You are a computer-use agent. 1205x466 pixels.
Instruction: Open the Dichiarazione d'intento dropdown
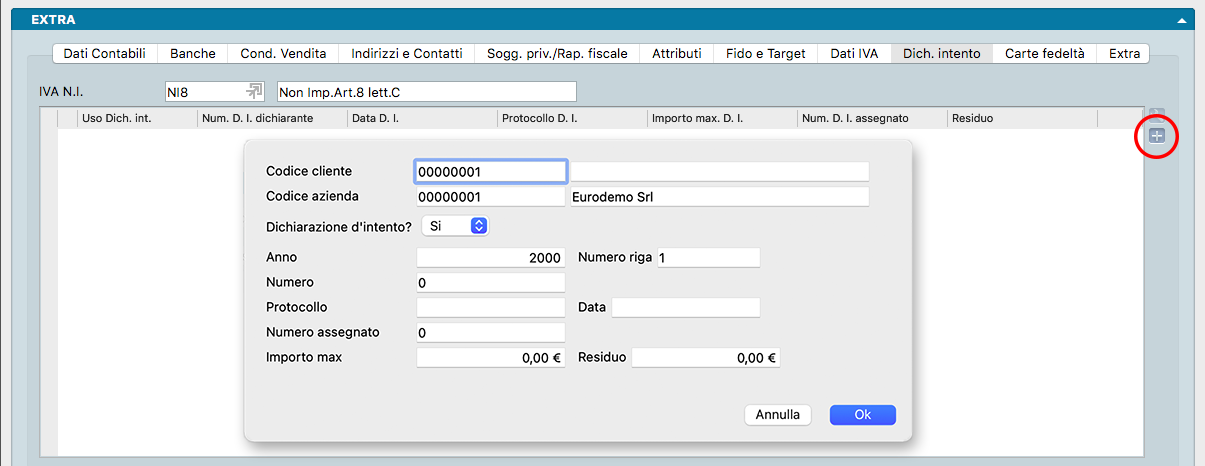pos(478,226)
